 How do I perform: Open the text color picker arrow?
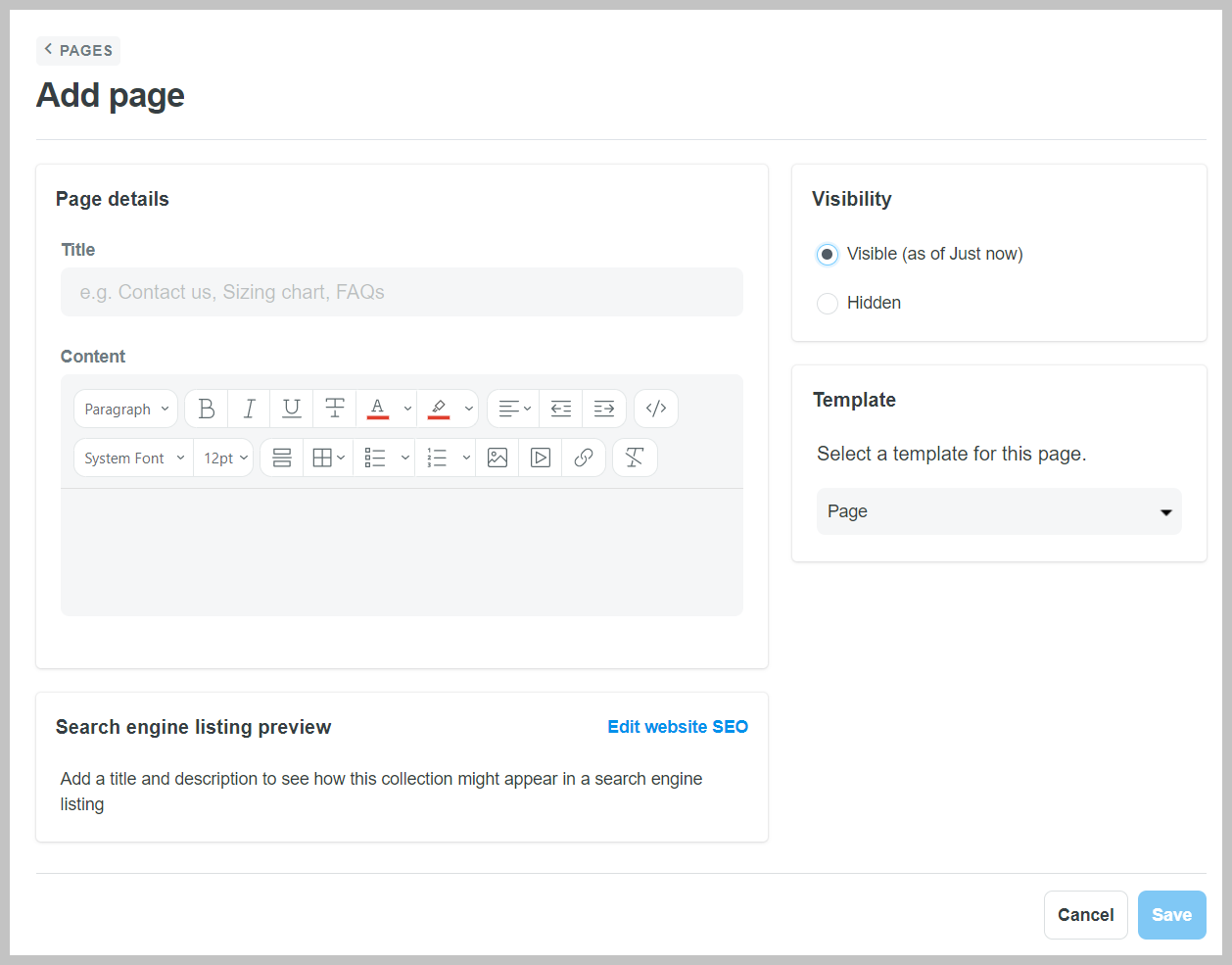407,409
